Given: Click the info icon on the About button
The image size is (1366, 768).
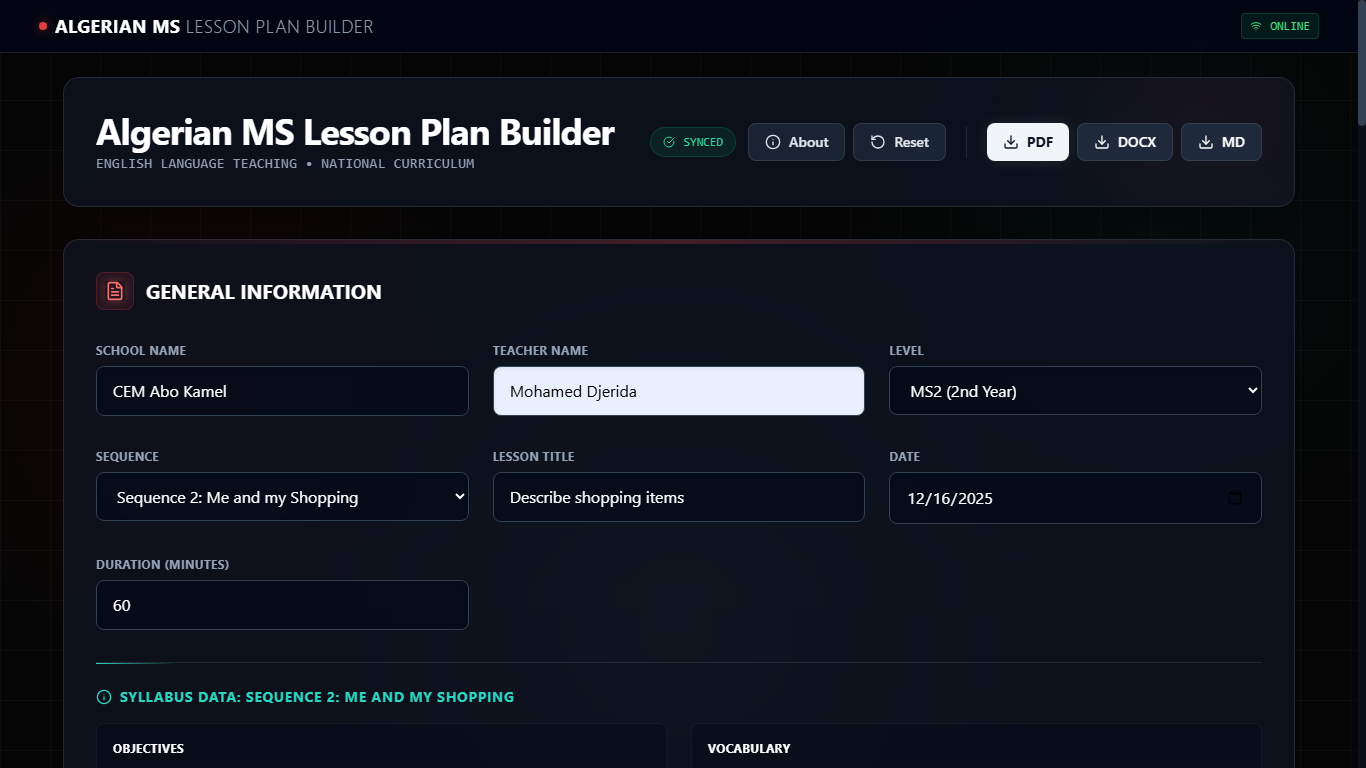Looking at the screenshot, I should pos(771,142).
